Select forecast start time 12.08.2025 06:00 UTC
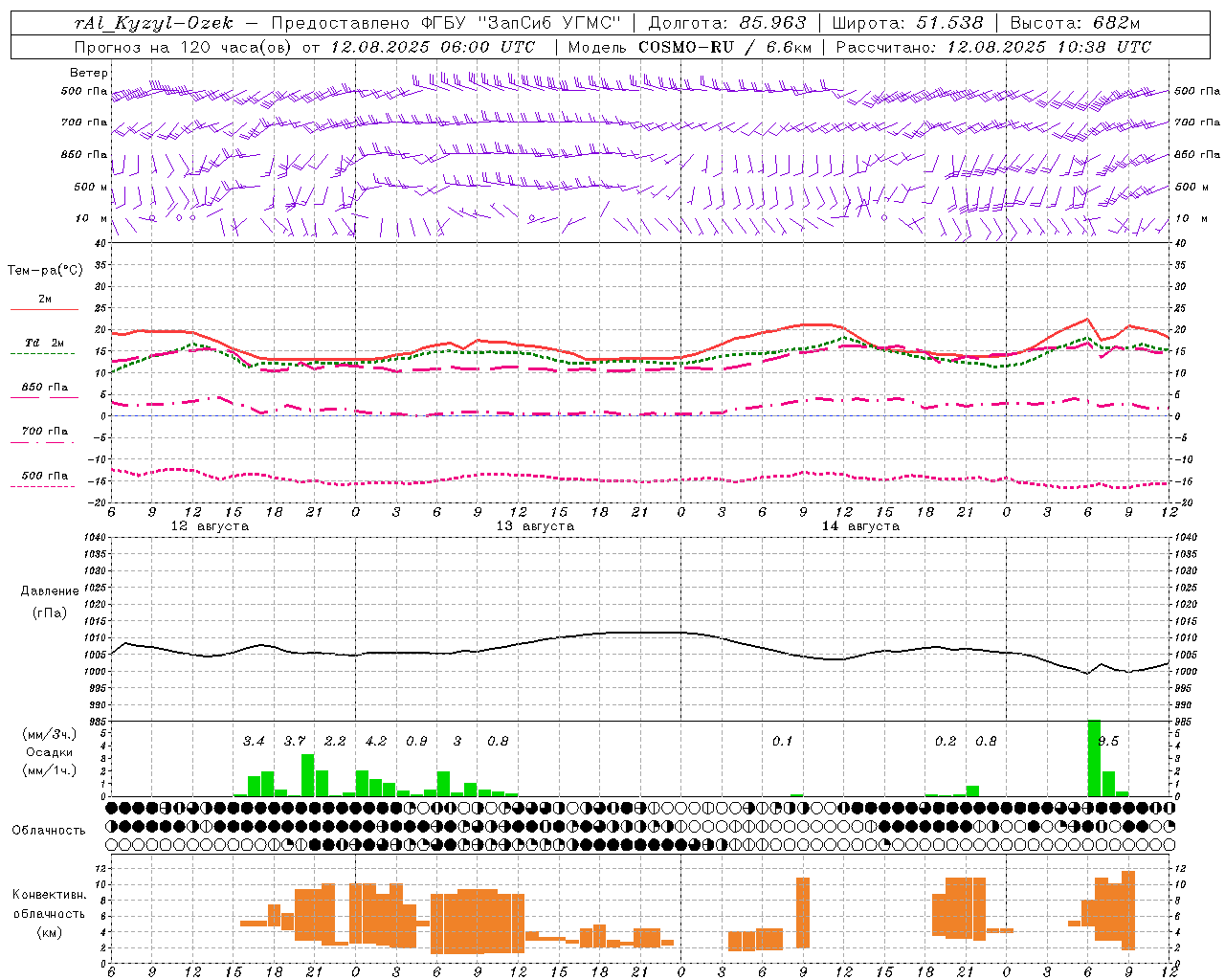 click(x=433, y=46)
